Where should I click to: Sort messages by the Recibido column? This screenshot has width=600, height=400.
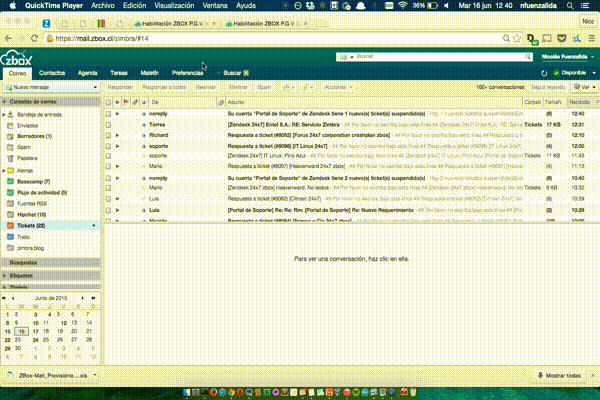click(580, 102)
